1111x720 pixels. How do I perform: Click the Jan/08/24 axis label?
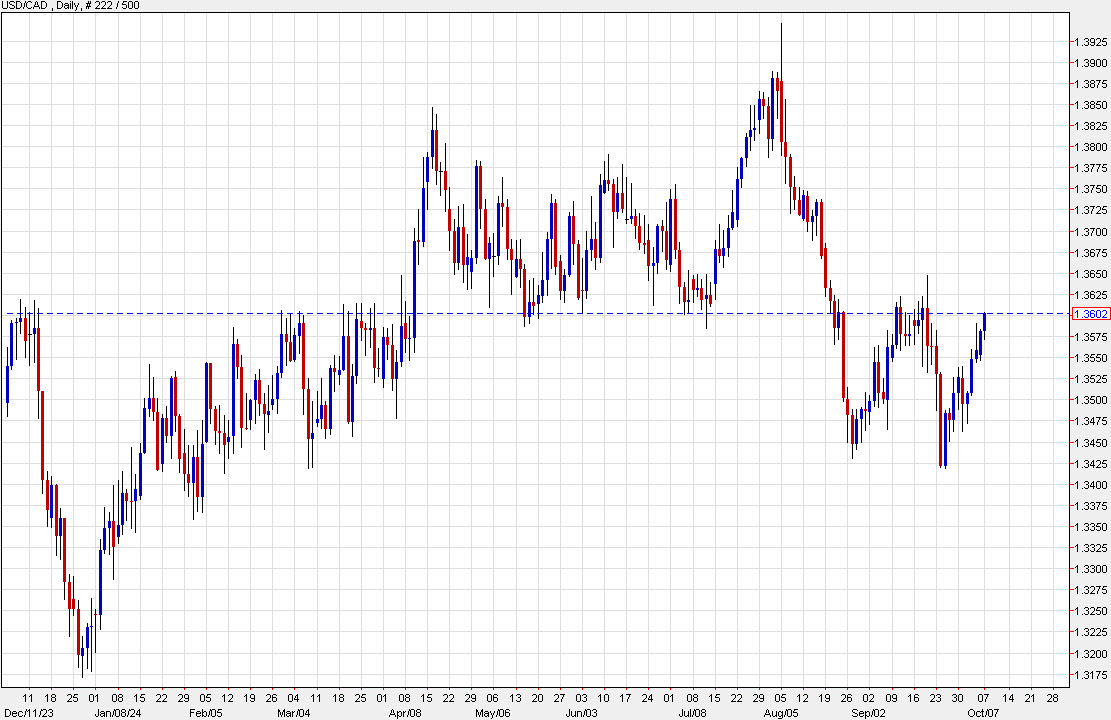pyautogui.click(x=118, y=714)
